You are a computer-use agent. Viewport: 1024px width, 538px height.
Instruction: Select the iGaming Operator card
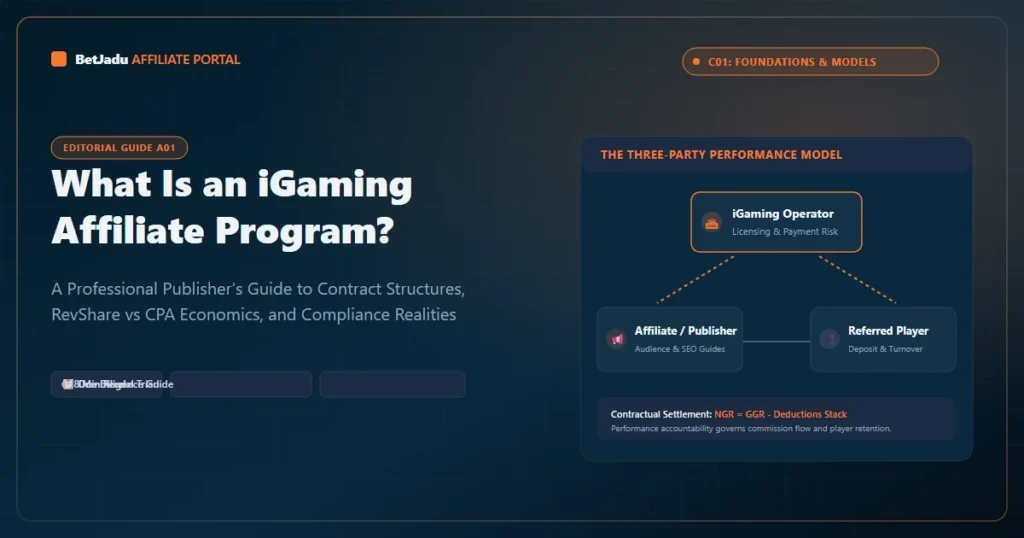click(x=776, y=222)
